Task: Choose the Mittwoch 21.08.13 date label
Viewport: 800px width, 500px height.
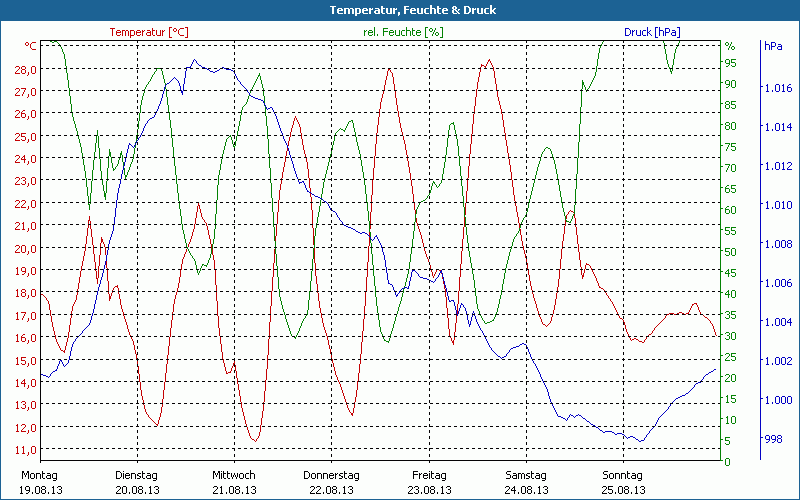Action: [x=234, y=482]
